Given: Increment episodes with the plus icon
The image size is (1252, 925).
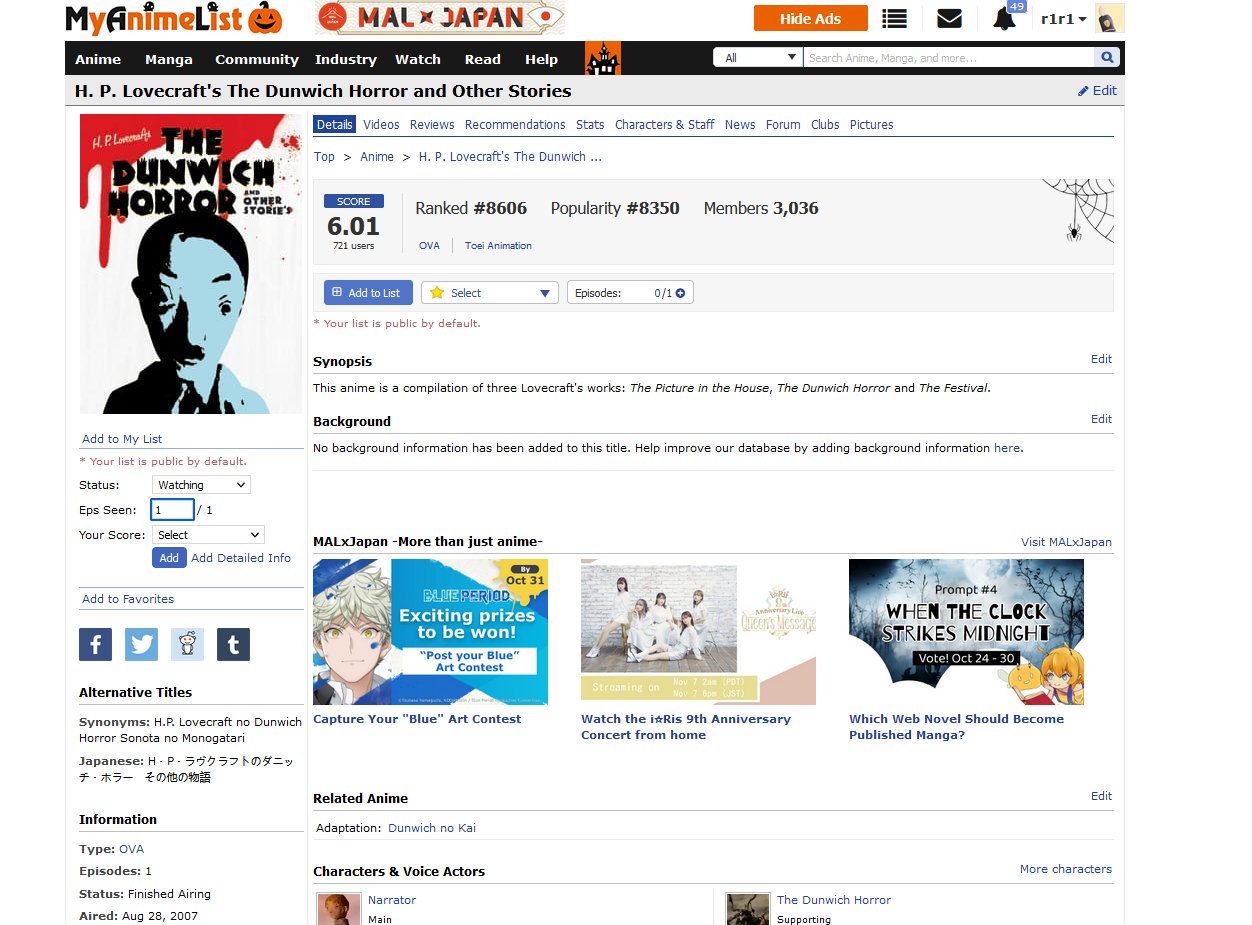Looking at the screenshot, I should pos(680,293).
